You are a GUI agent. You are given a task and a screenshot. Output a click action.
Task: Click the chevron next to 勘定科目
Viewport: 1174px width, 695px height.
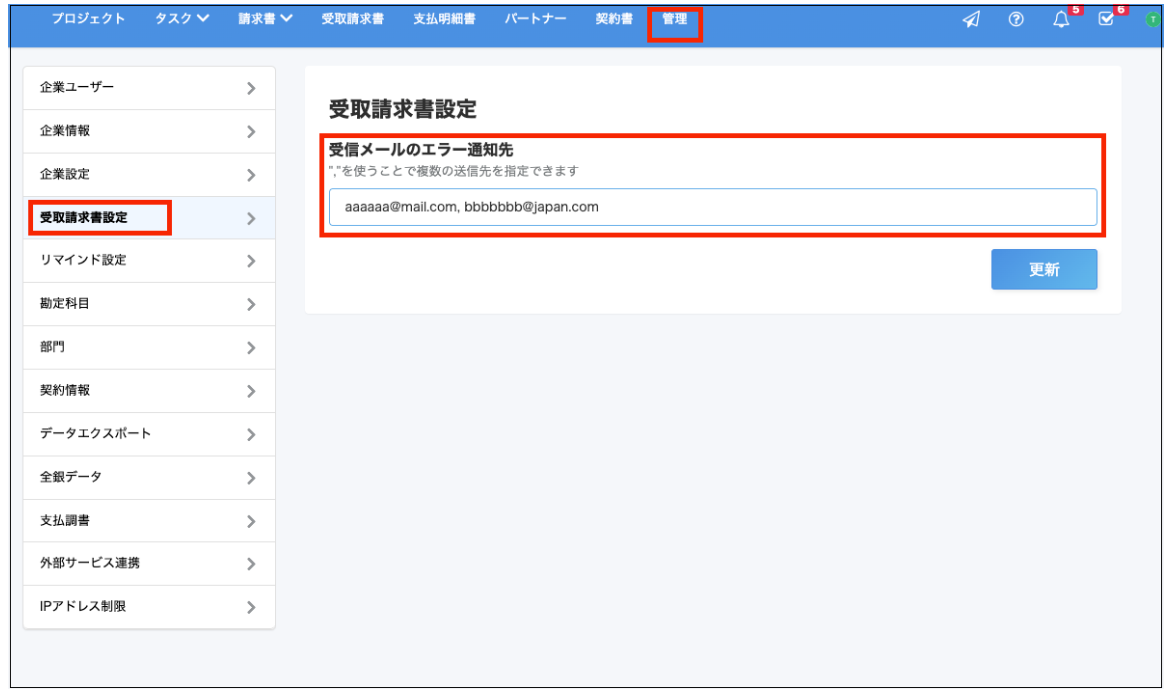(251, 305)
